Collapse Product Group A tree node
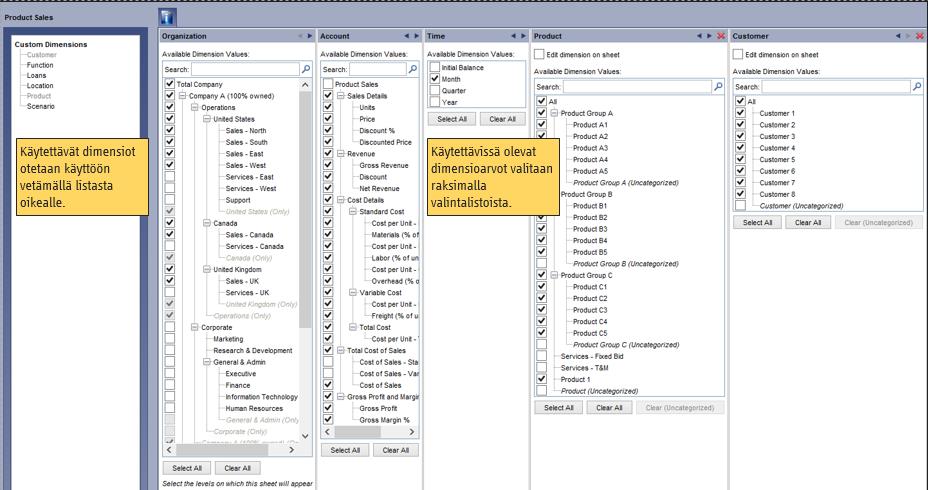The height and width of the screenshot is (490, 928). click(555, 113)
